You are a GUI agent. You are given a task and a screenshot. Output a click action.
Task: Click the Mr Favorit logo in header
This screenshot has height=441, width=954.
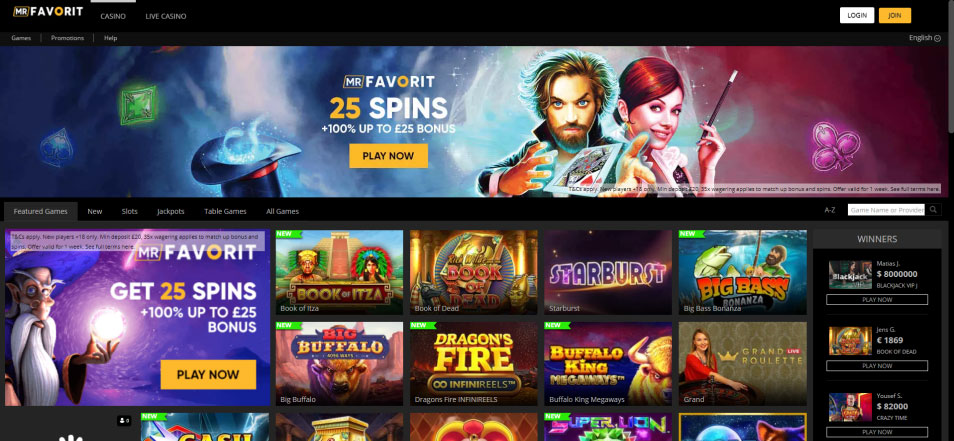pos(48,11)
